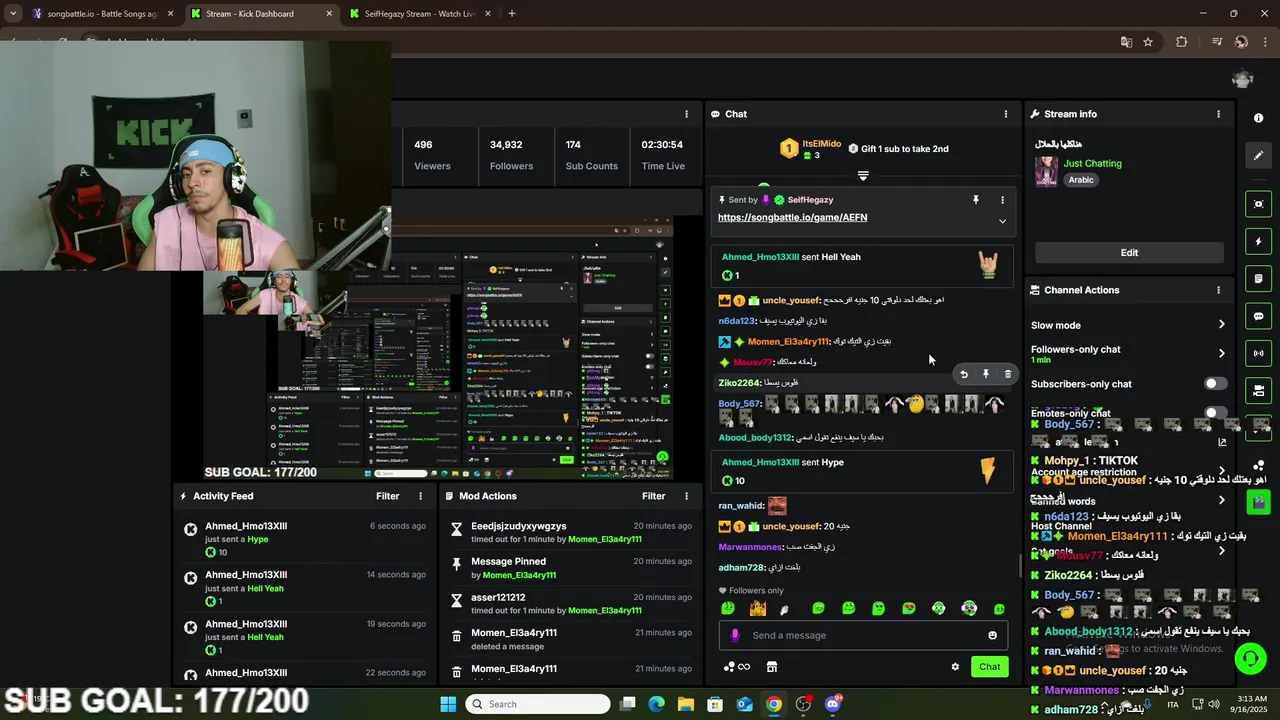The width and height of the screenshot is (1280, 720).
Task: Open the Stream info panel options menu
Action: 1218,114
